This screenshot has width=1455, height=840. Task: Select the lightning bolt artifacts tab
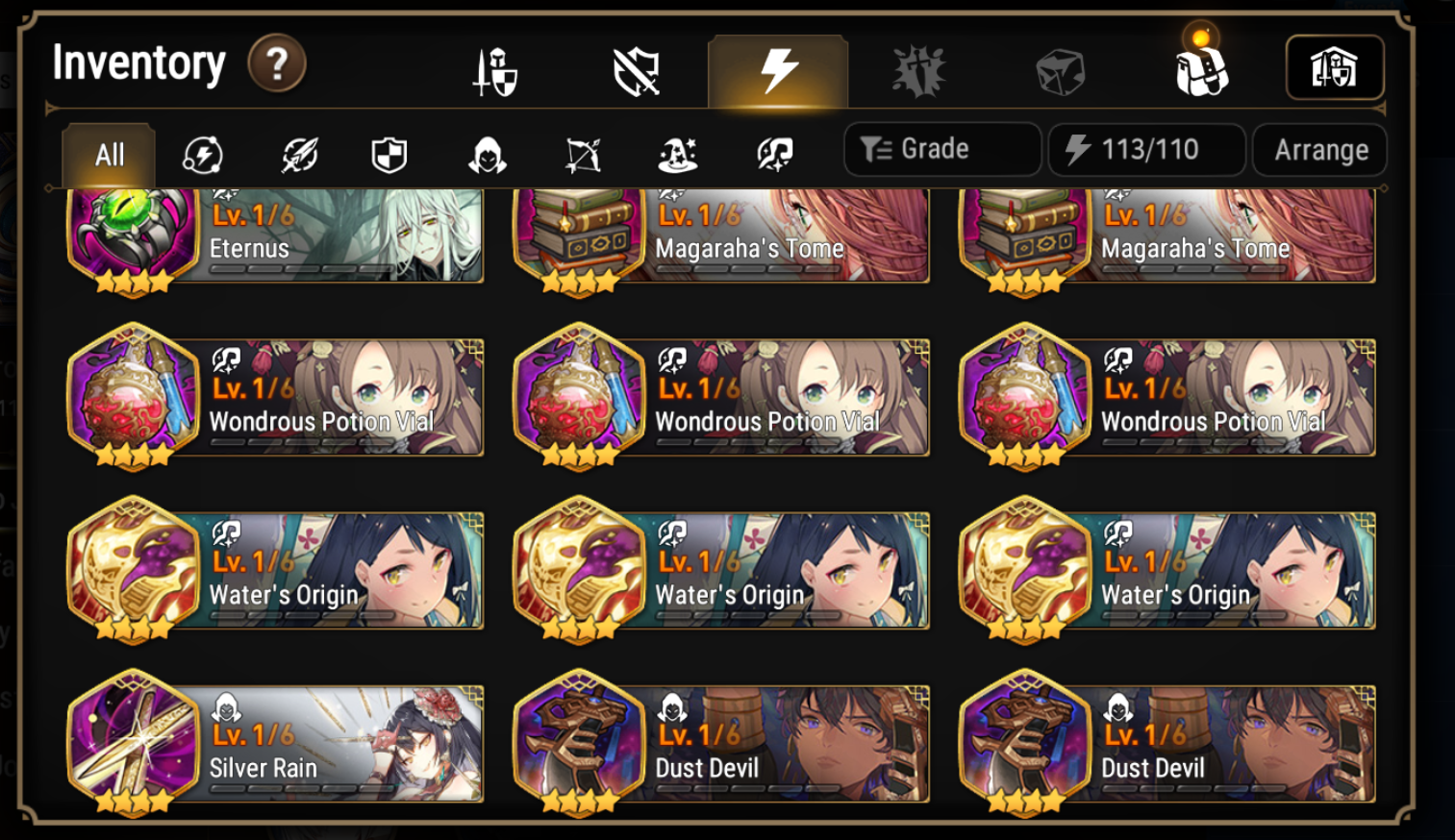(778, 71)
